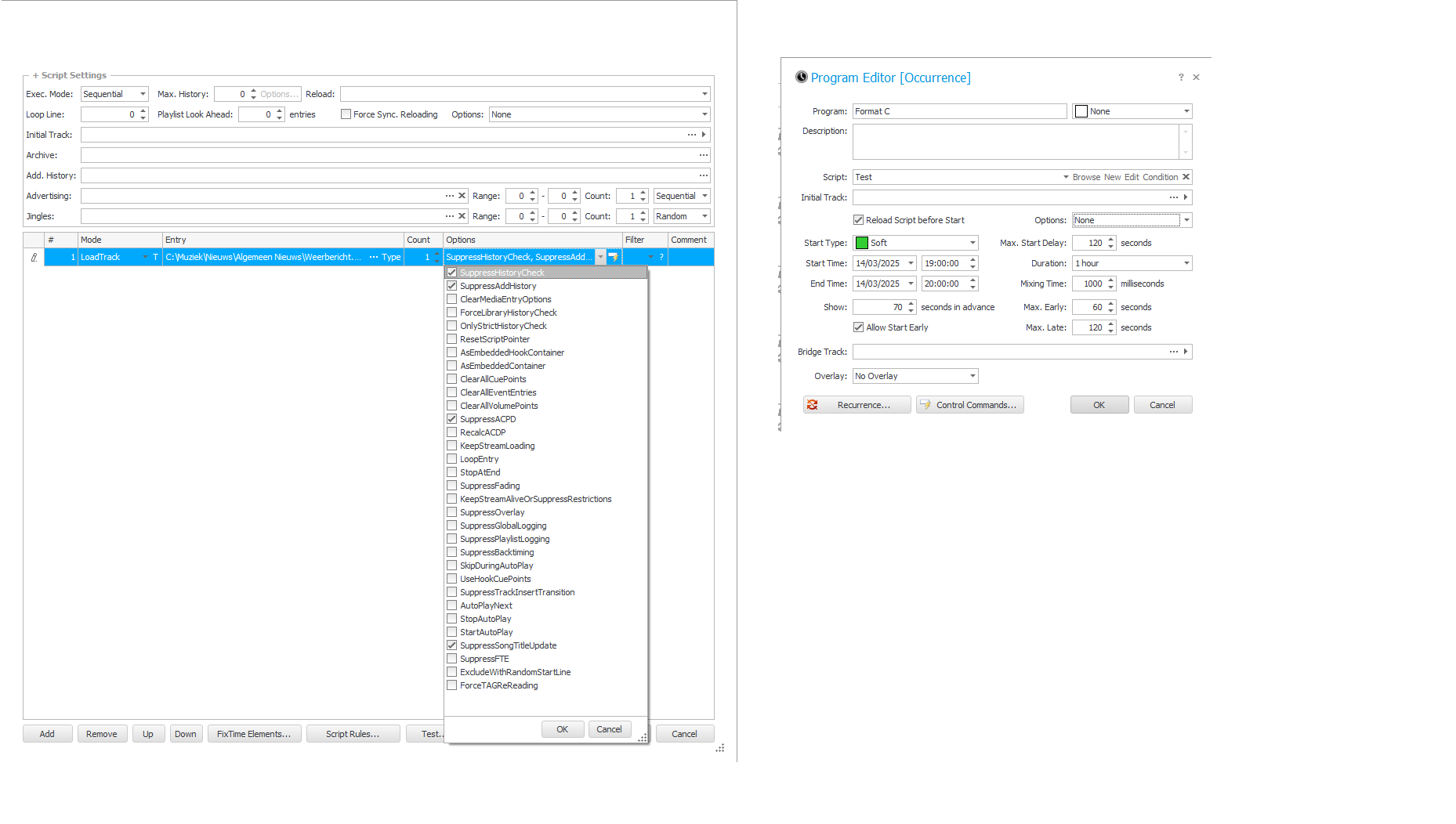
Task: Uncheck the SuppressHistoryCheck option
Action: click(452, 273)
